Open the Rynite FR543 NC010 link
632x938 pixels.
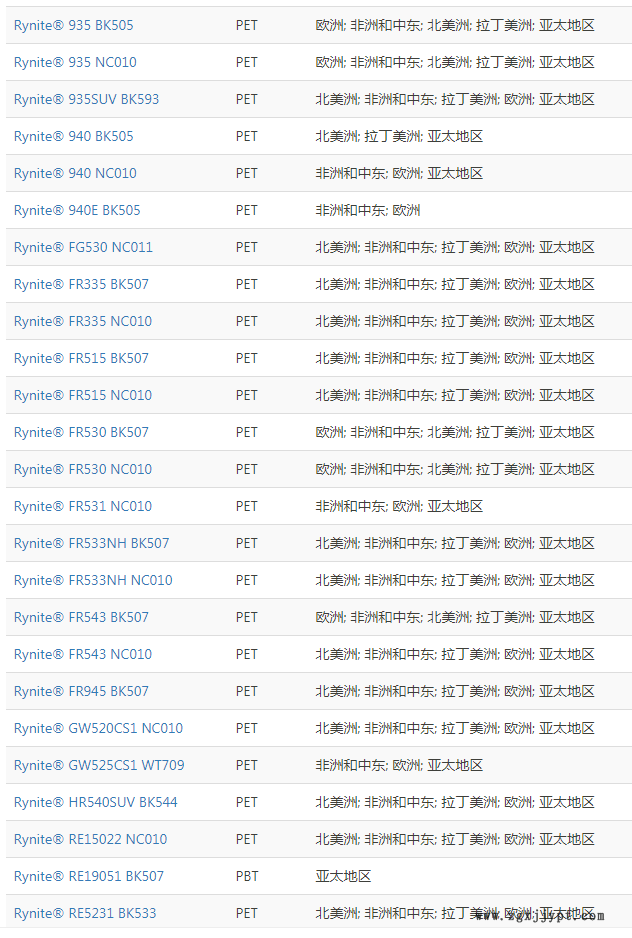tap(83, 654)
